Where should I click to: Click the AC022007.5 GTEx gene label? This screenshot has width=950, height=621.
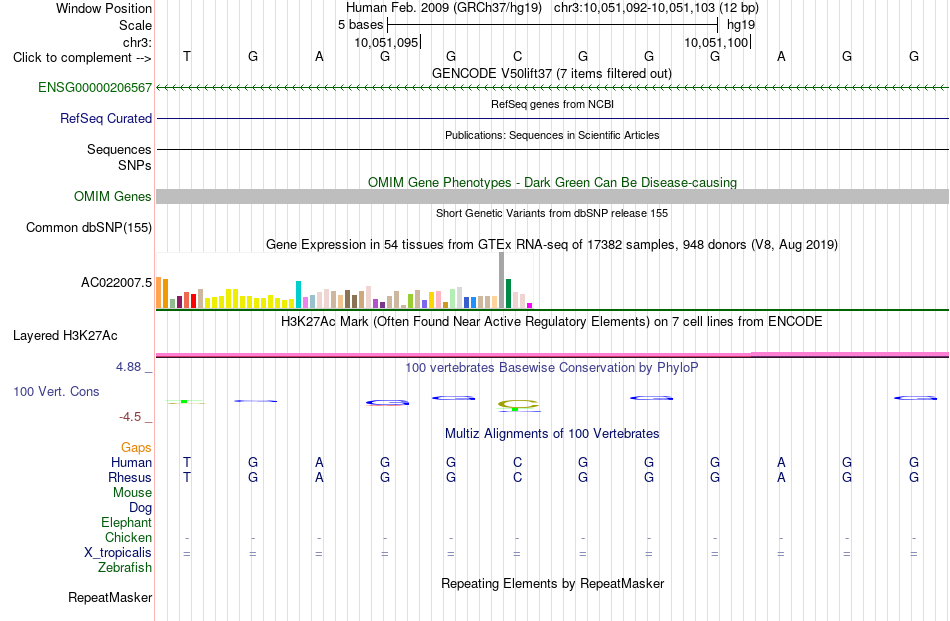click(x=116, y=282)
